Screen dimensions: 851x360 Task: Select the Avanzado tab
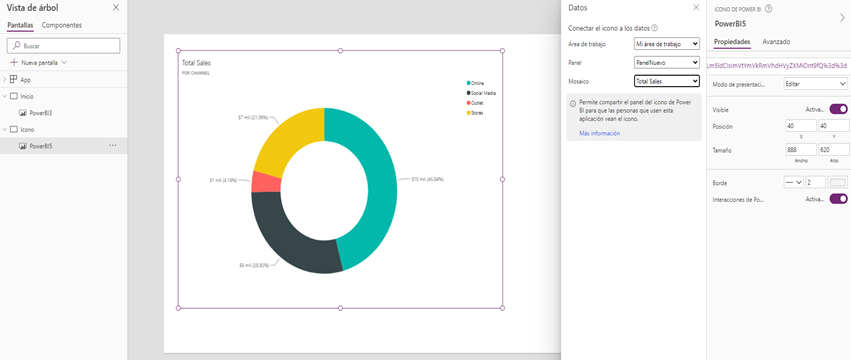[x=776, y=42]
